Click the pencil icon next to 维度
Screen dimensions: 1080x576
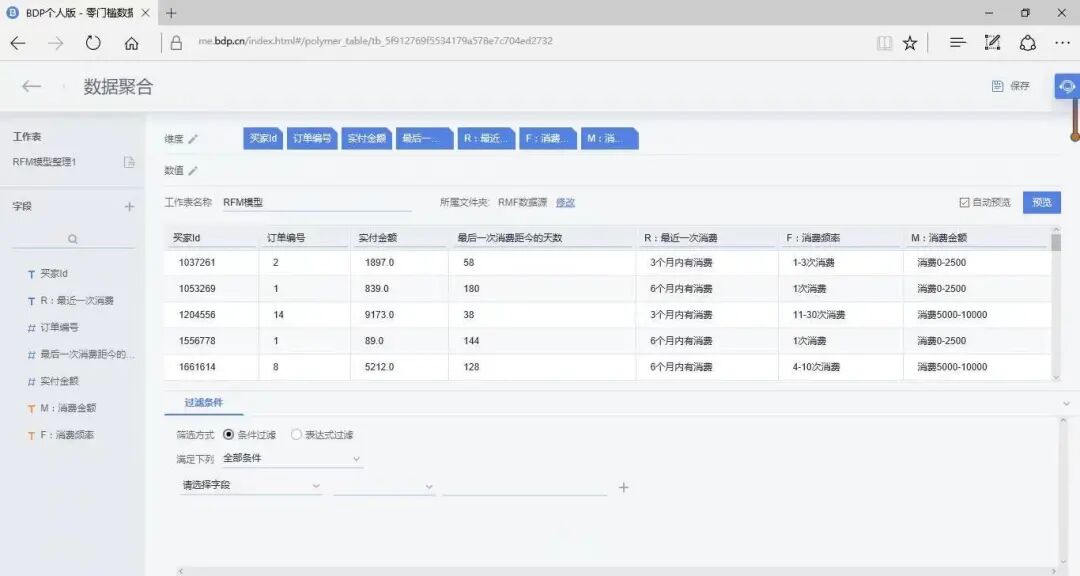[x=194, y=139]
